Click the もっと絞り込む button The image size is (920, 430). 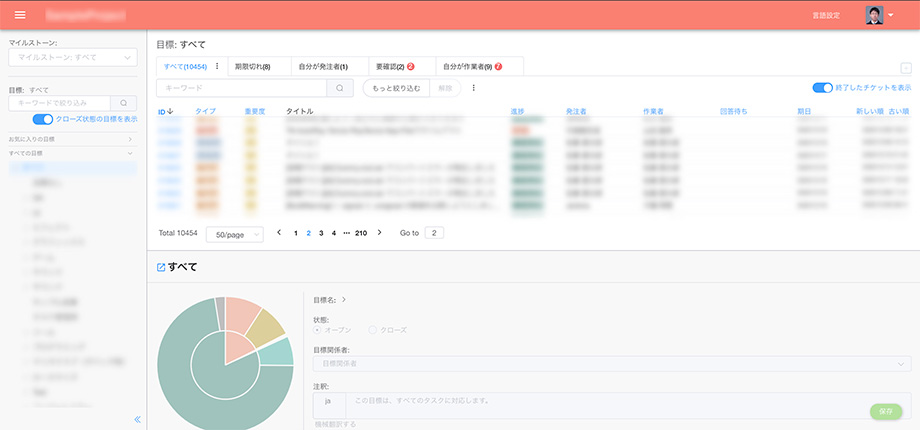[395, 88]
